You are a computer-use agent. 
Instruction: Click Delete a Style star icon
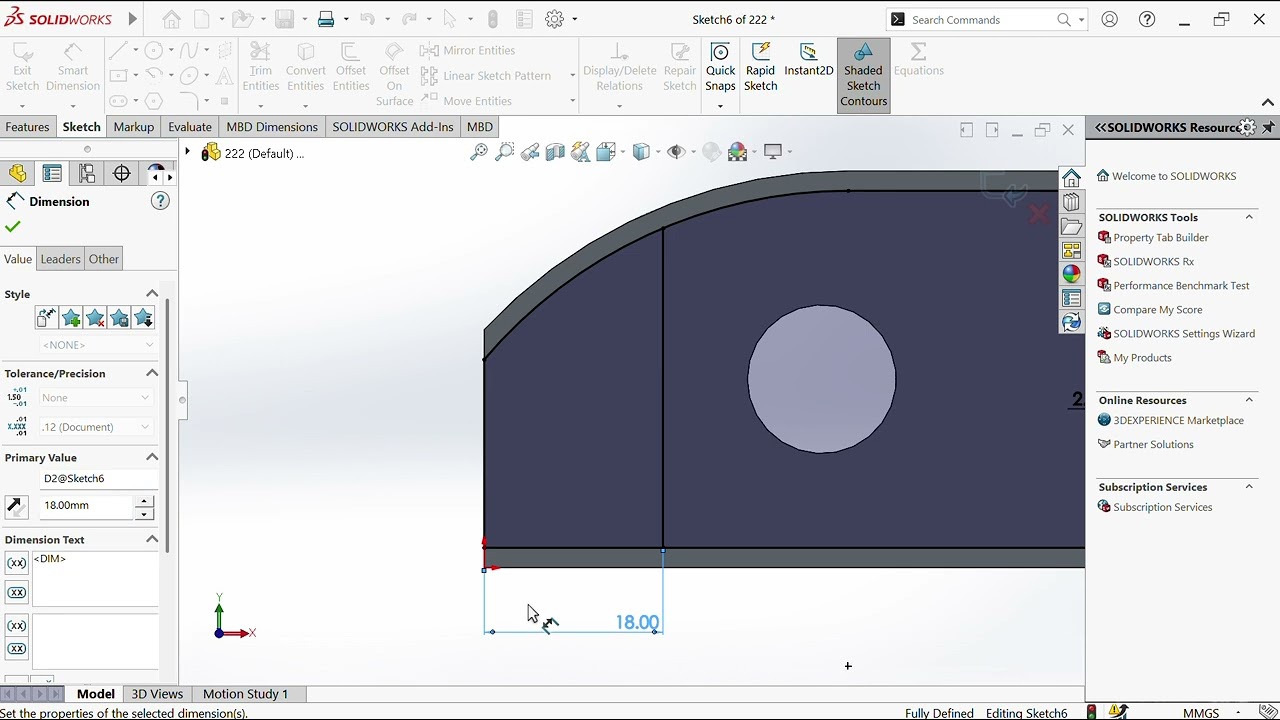(x=95, y=318)
